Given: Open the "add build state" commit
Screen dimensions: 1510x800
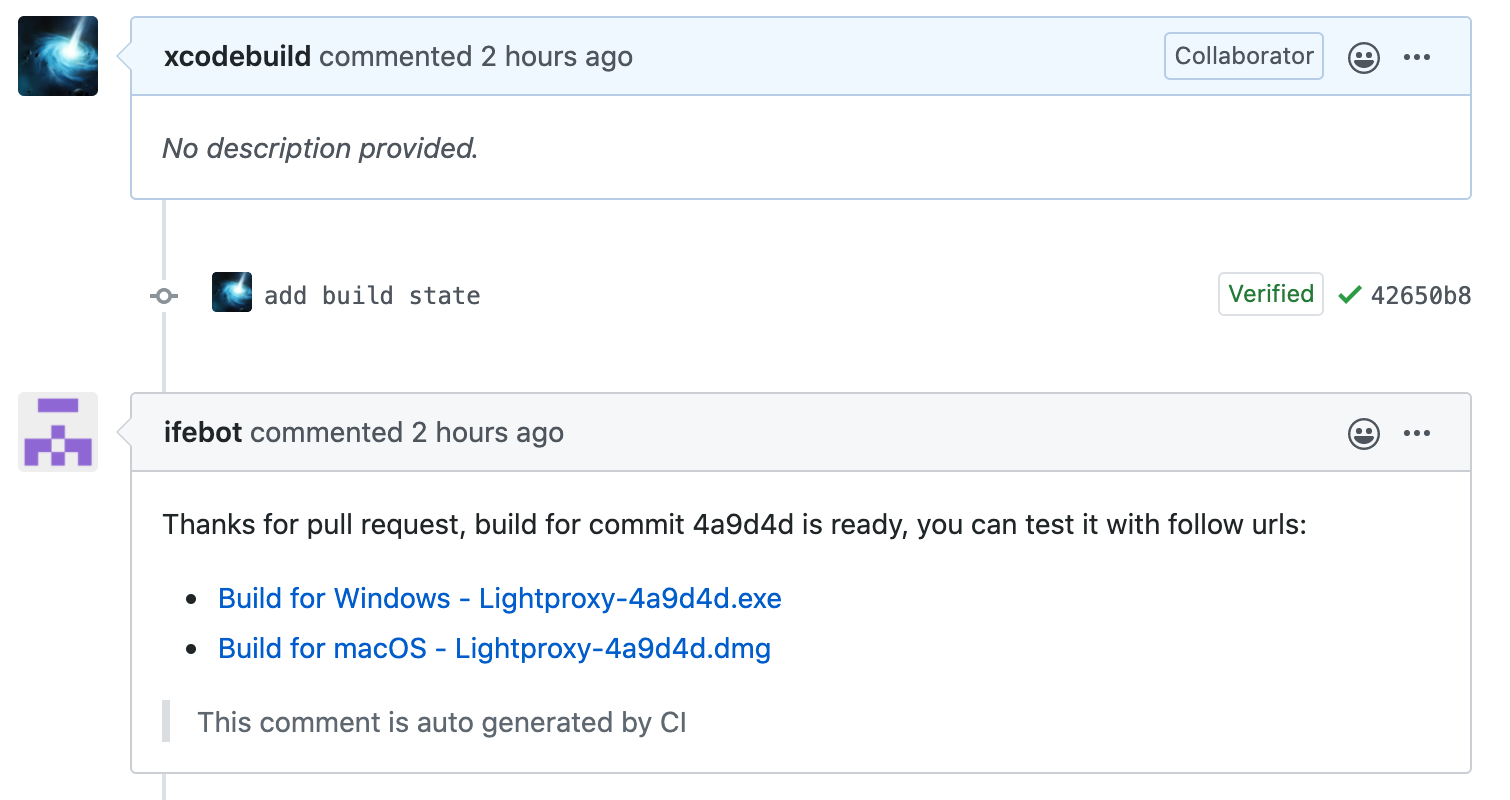Looking at the screenshot, I should (372, 296).
